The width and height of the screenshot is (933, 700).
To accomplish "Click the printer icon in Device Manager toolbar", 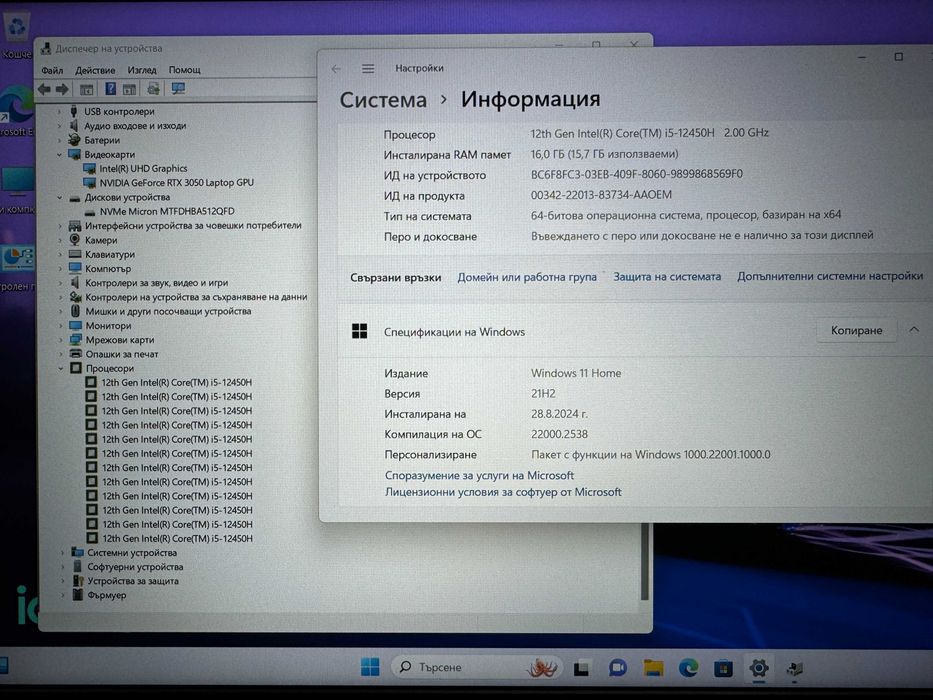I will (153, 89).
